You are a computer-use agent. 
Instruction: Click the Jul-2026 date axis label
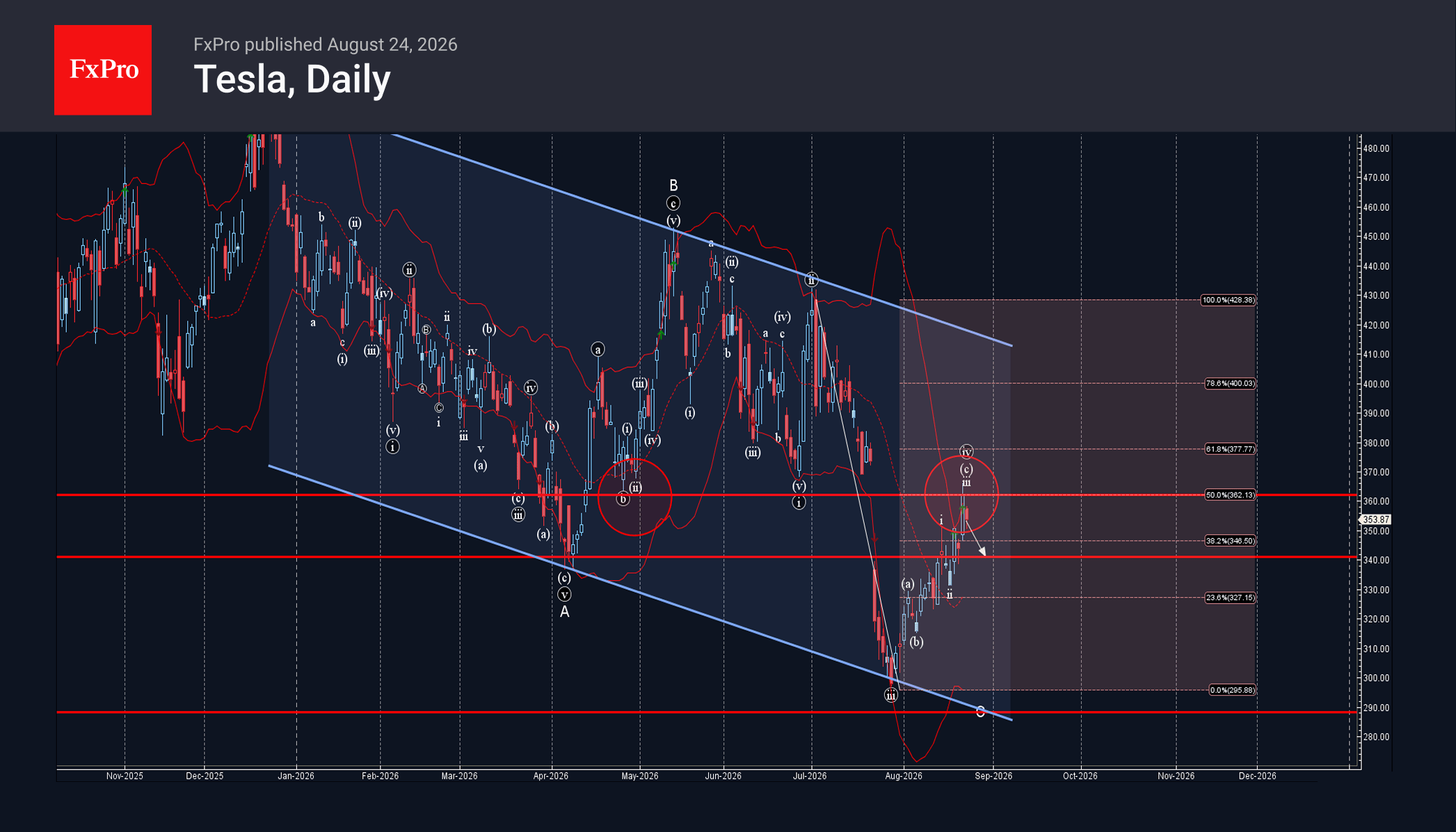point(810,776)
